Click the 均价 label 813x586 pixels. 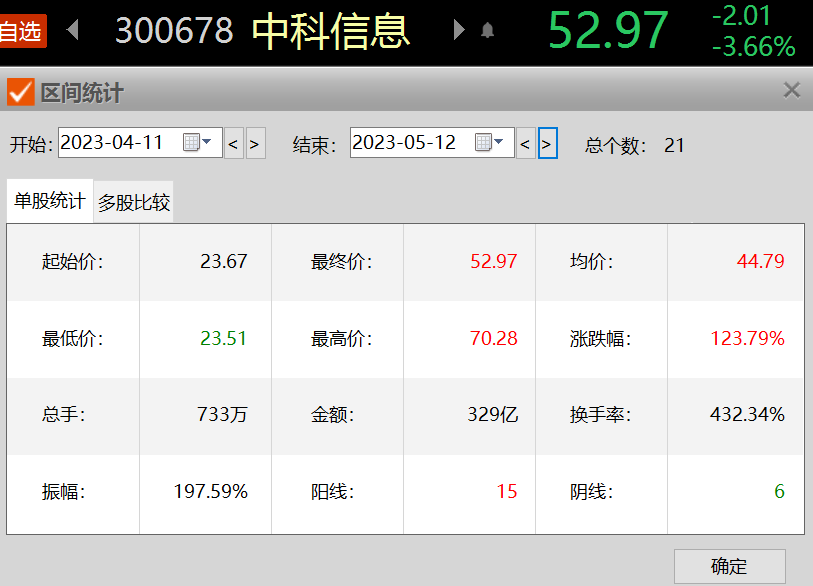[592, 261]
